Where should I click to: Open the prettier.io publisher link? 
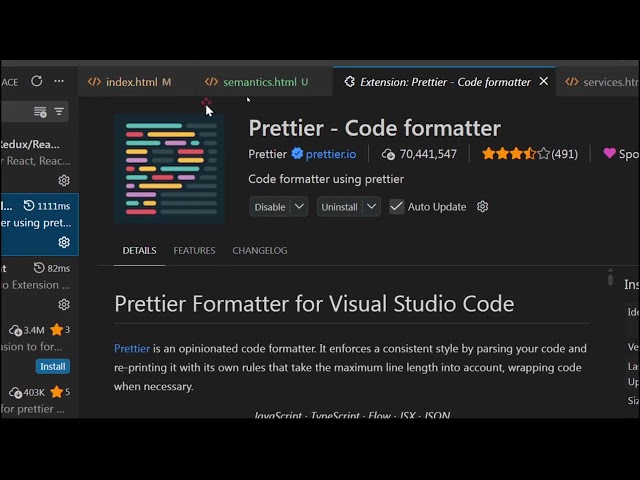coord(331,154)
